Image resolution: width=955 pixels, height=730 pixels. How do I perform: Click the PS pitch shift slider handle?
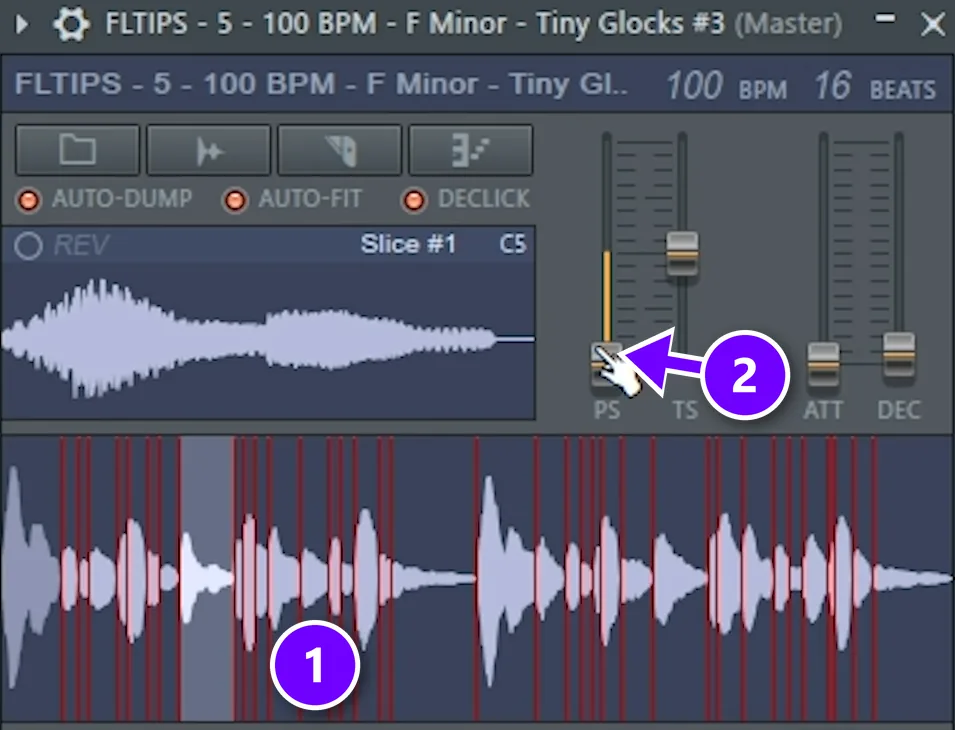[x=607, y=364]
